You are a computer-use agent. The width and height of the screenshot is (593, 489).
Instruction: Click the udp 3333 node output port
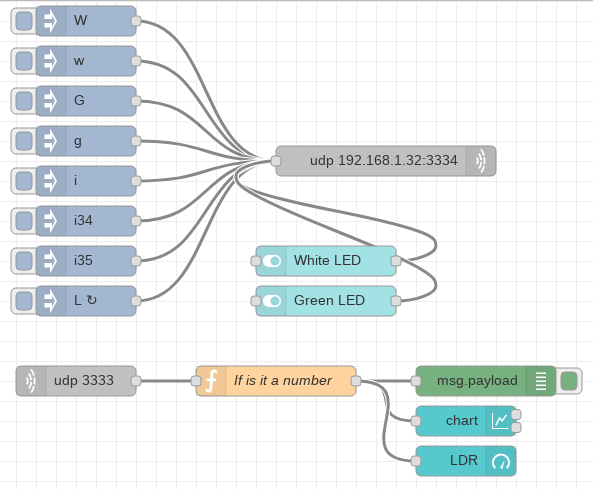point(136,381)
